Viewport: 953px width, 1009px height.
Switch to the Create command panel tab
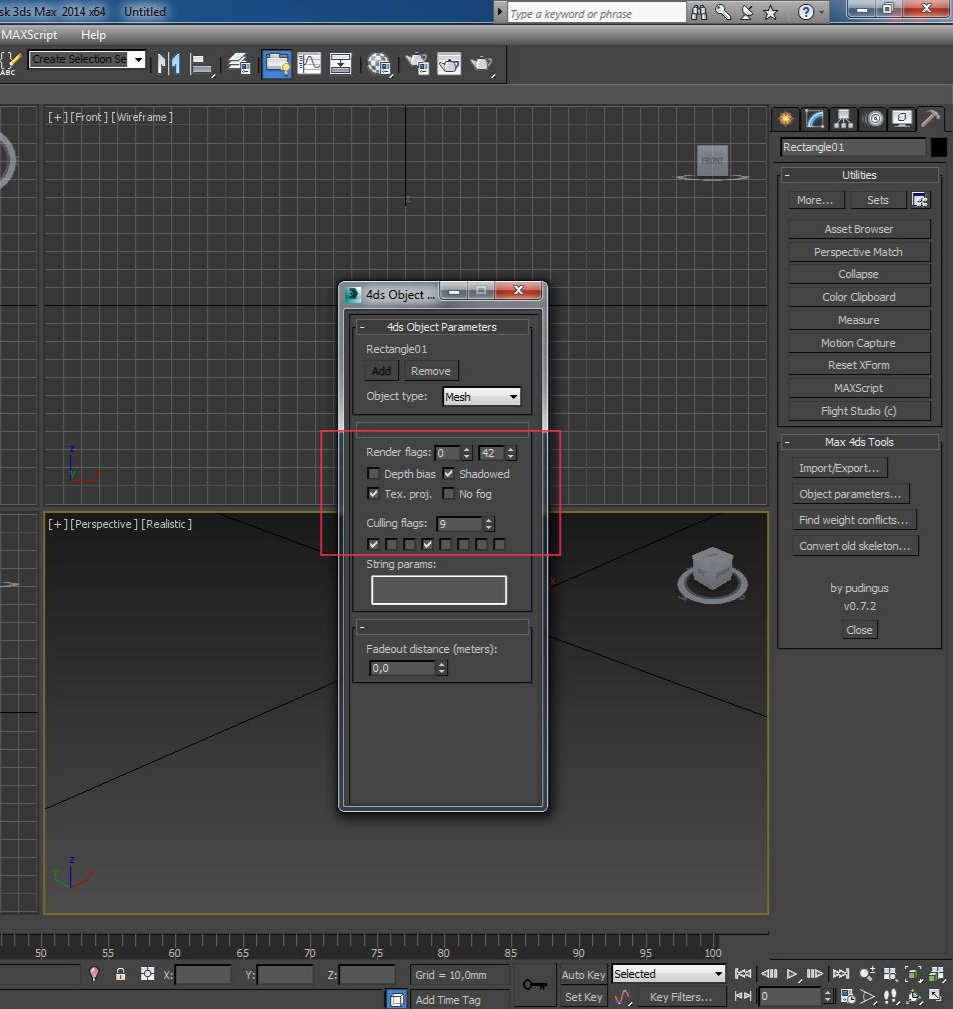tap(787, 119)
